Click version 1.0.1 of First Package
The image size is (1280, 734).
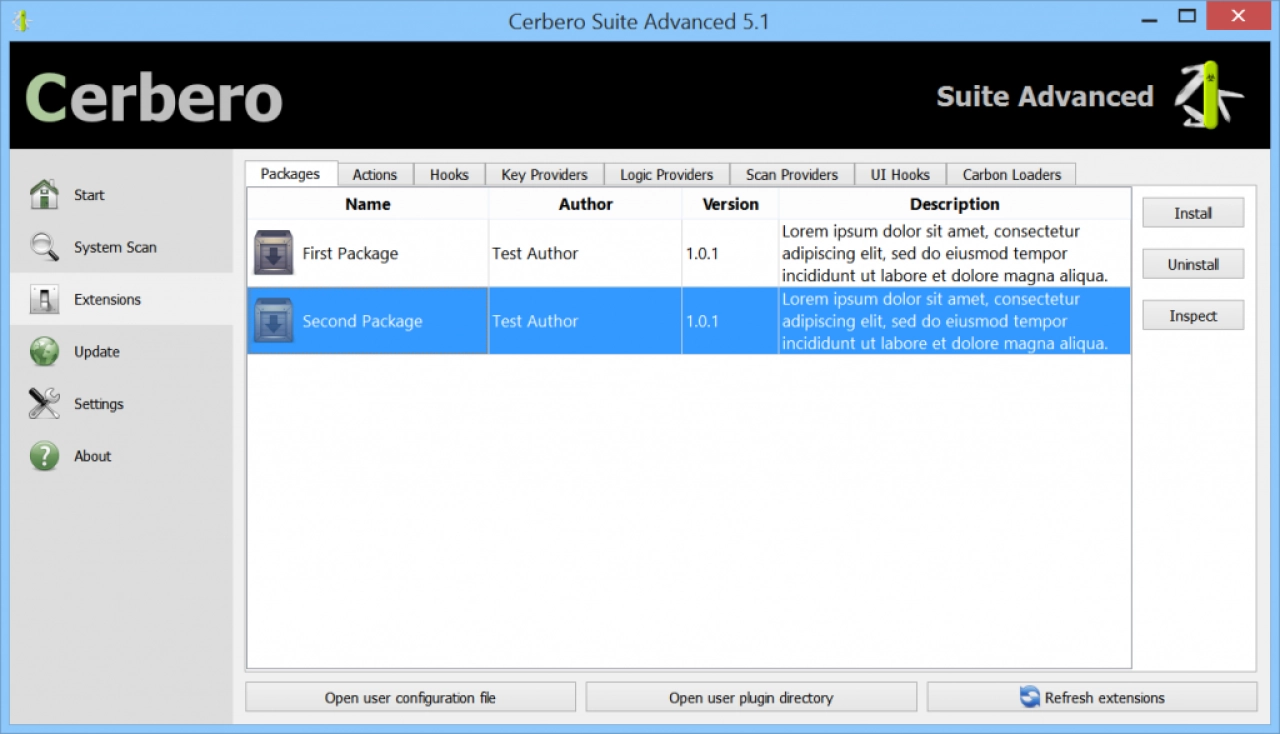coord(702,253)
